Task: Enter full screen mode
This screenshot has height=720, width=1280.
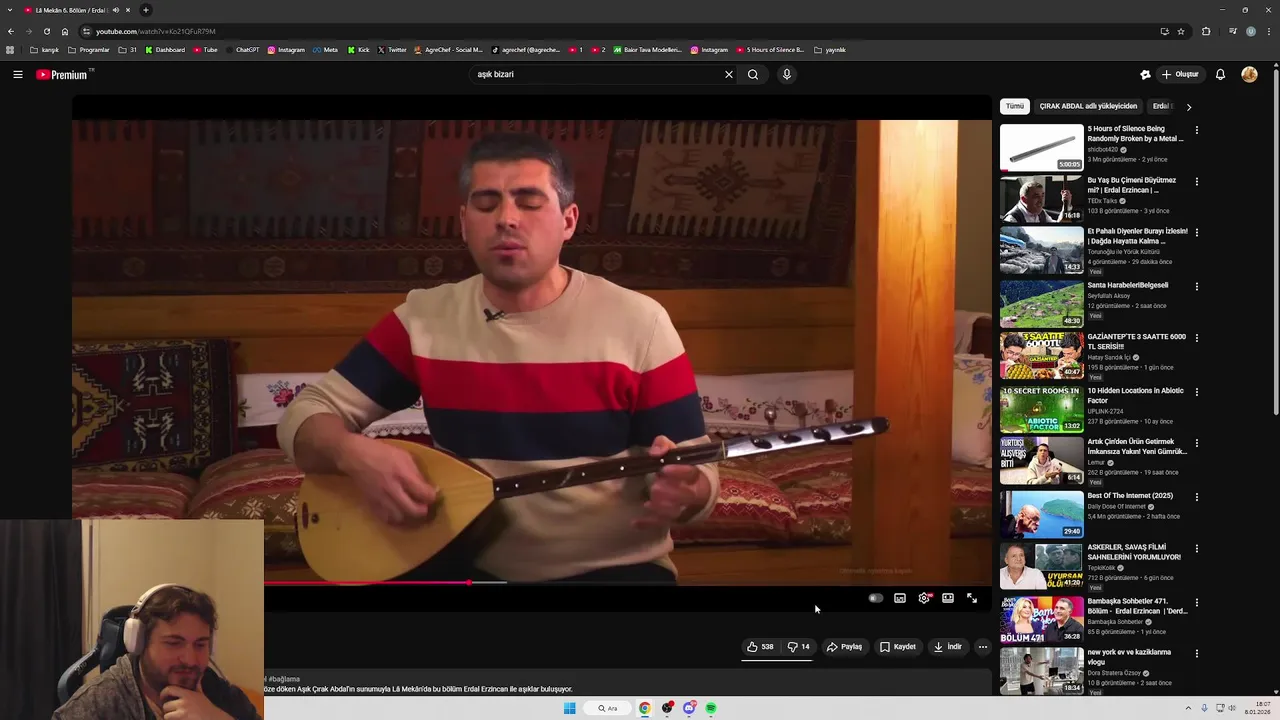Action: click(972, 598)
